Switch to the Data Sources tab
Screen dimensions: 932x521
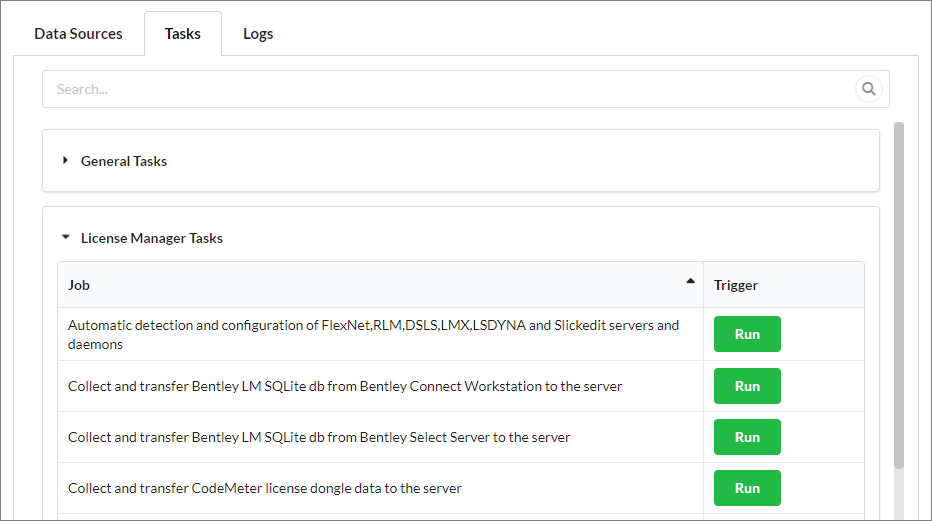click(x=78, y=34)
